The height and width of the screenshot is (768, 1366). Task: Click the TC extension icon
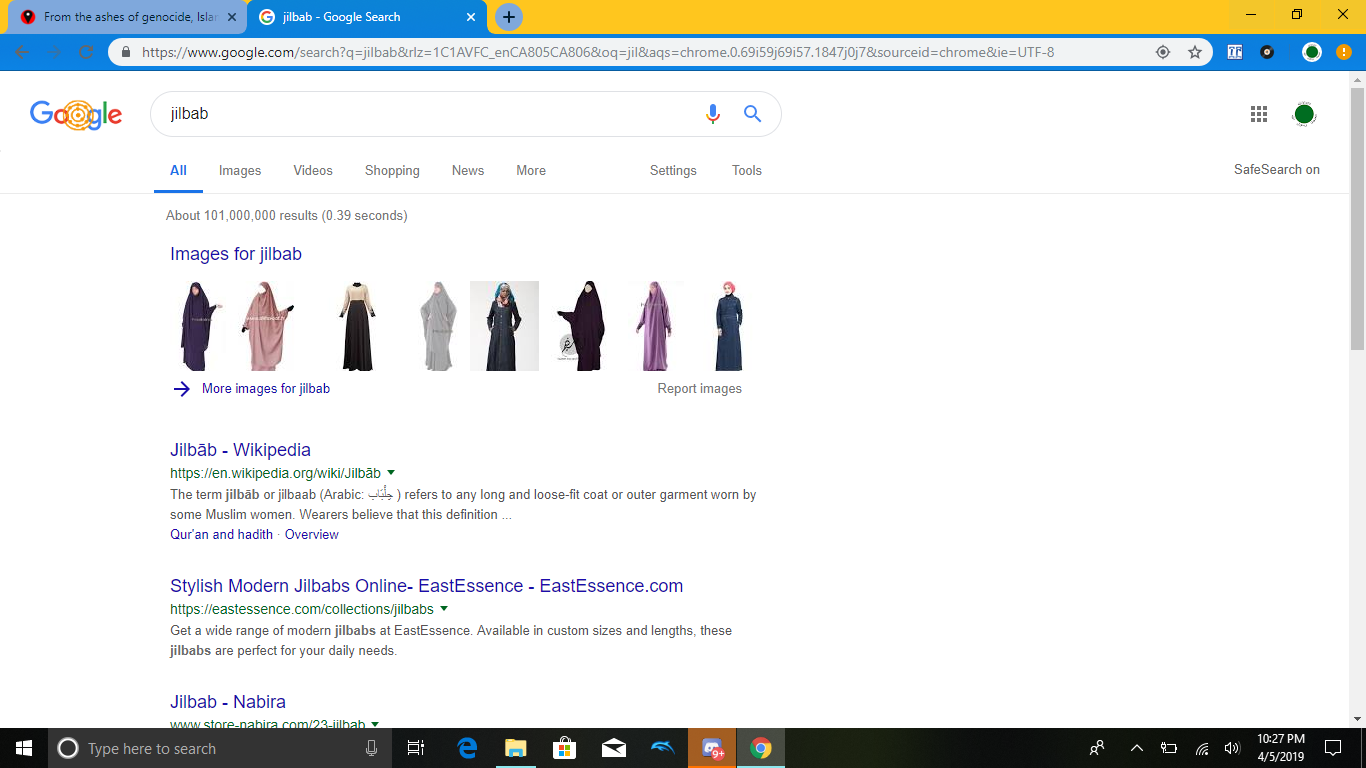tap(1235, 52)
